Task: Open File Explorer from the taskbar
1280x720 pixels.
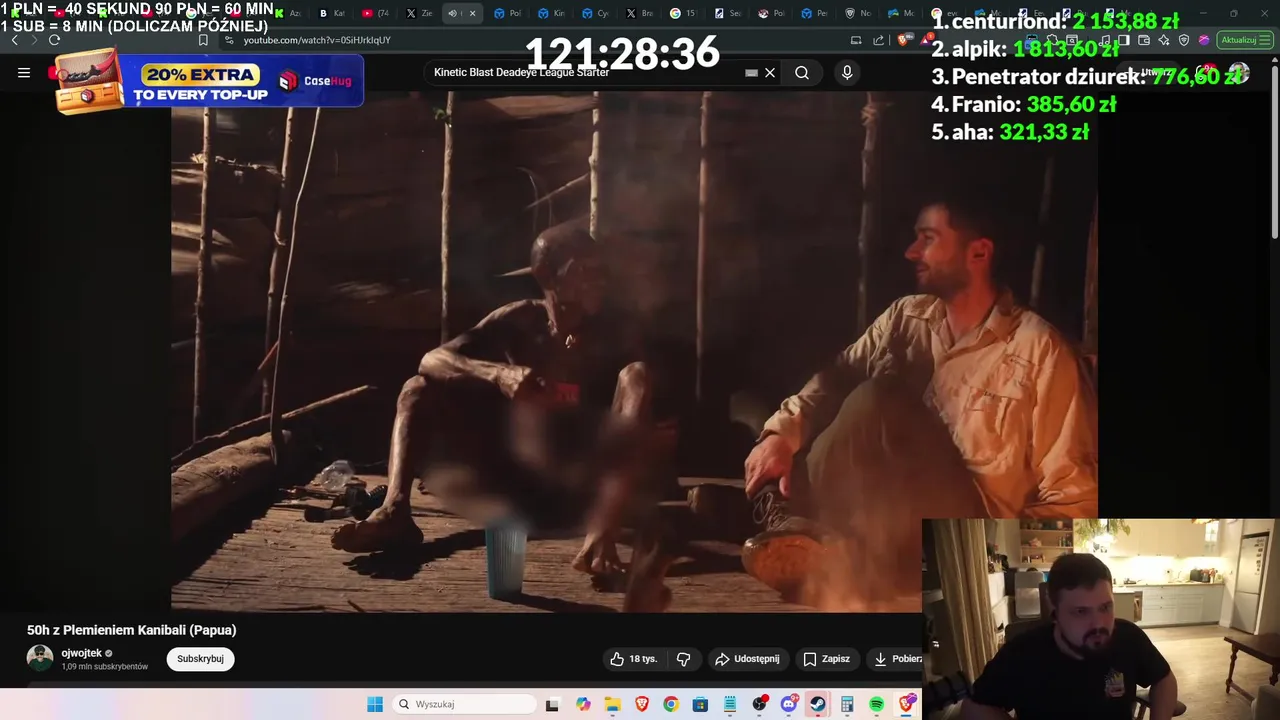Action: point(612,704)
